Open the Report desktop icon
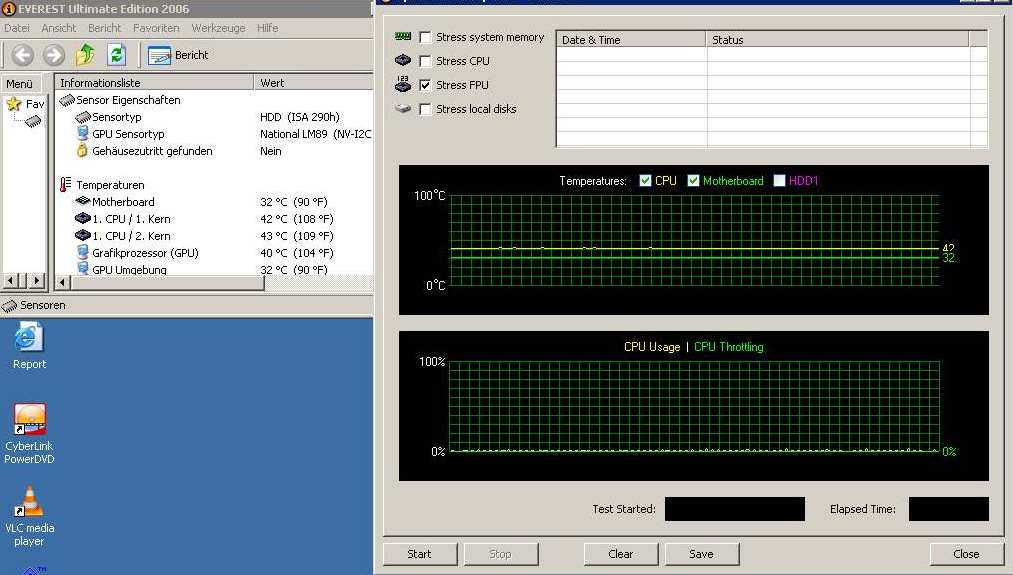This screenshot has width=1013, height=575. coord(29,346)
